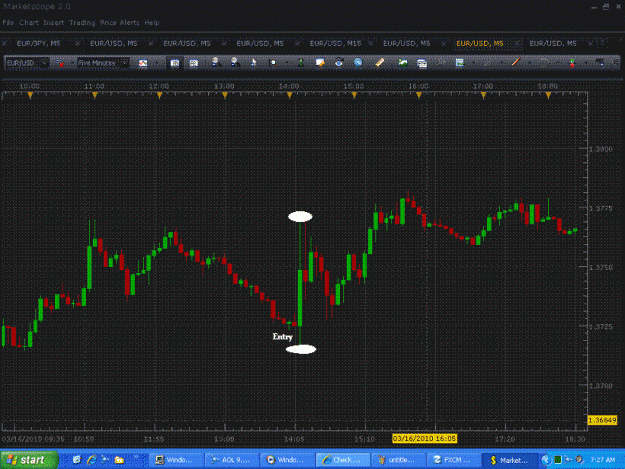Select the magnifier zoom tool
Viewport: 625px width, 469px height.
tap(273, 63)
